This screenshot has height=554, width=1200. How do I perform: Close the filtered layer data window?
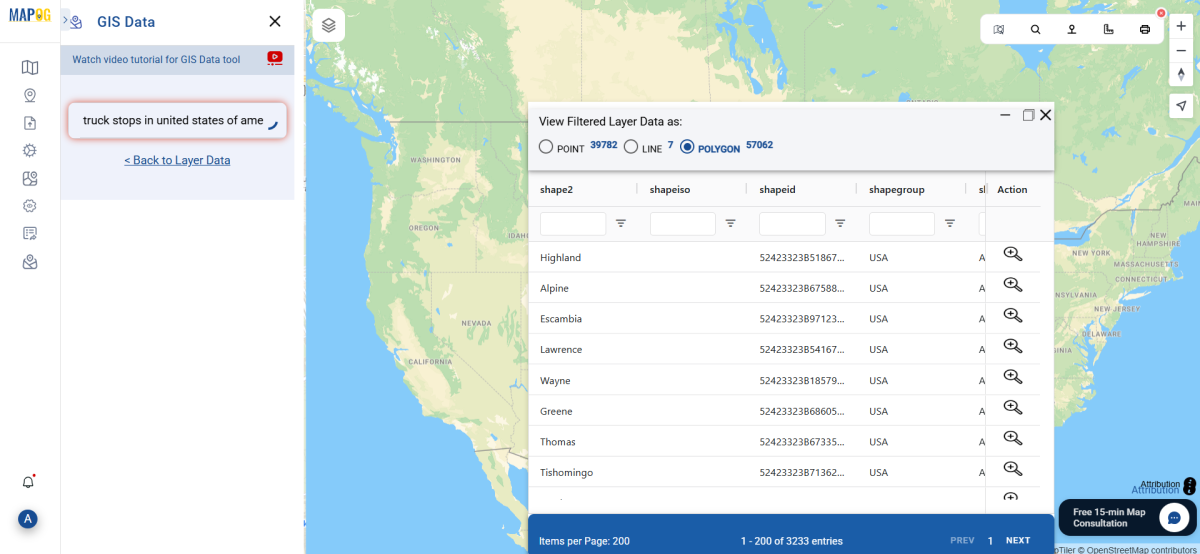(x=1046, y=115)
